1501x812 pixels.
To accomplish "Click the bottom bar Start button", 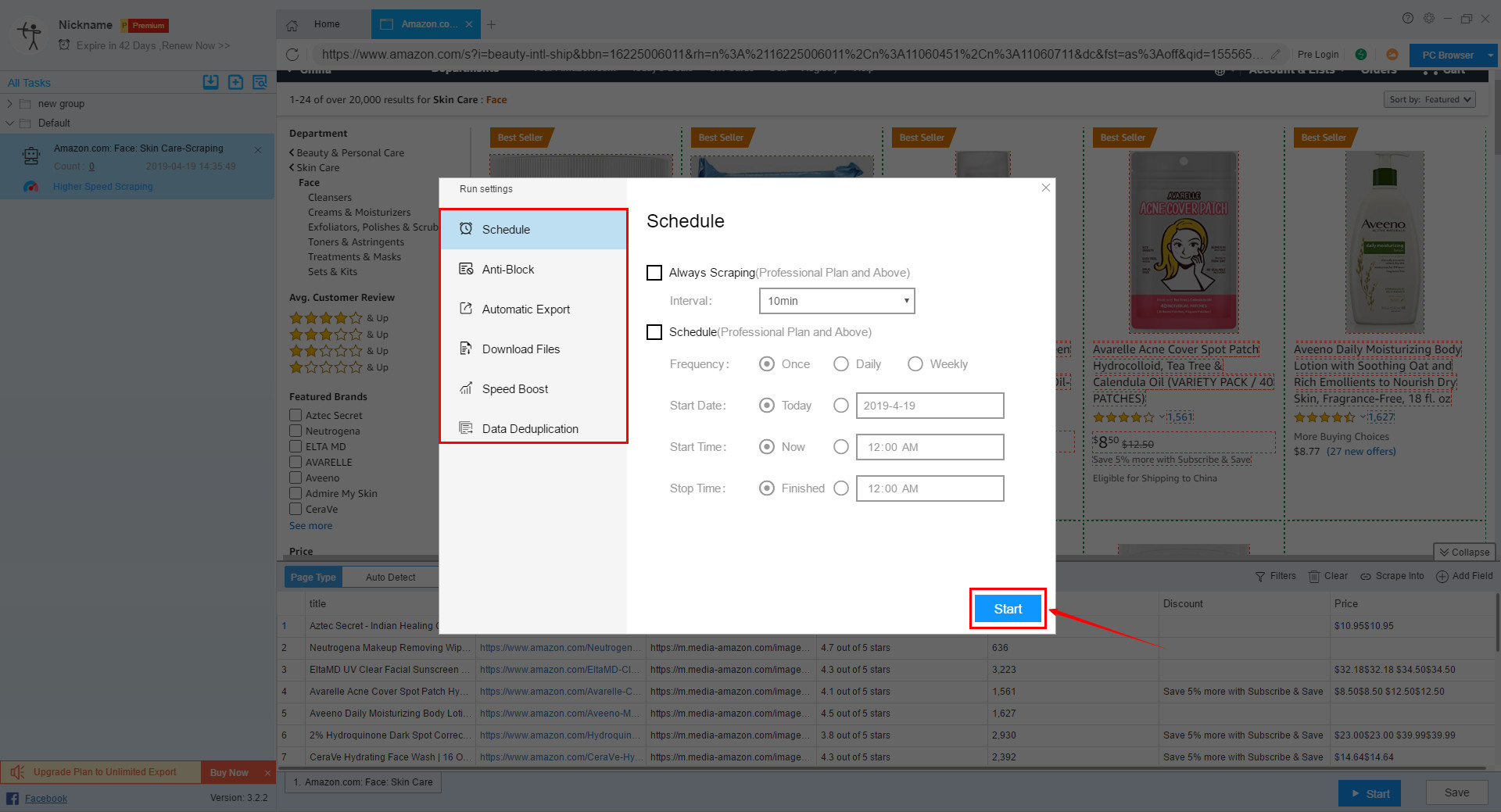I will pyautogui.click(x=1369, y=793).
